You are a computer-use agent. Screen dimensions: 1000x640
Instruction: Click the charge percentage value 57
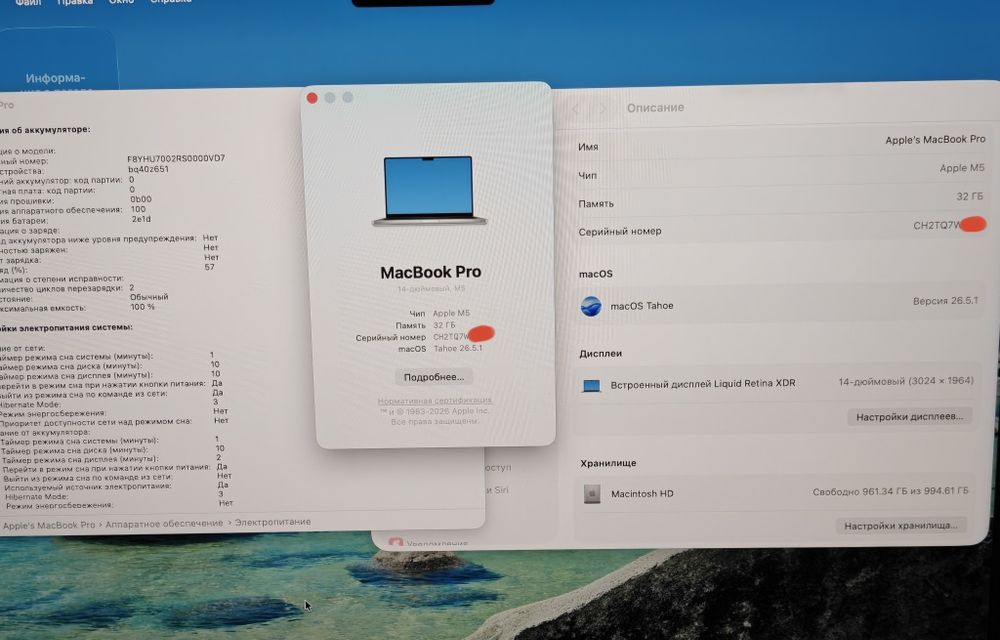[x=209, y=267]
